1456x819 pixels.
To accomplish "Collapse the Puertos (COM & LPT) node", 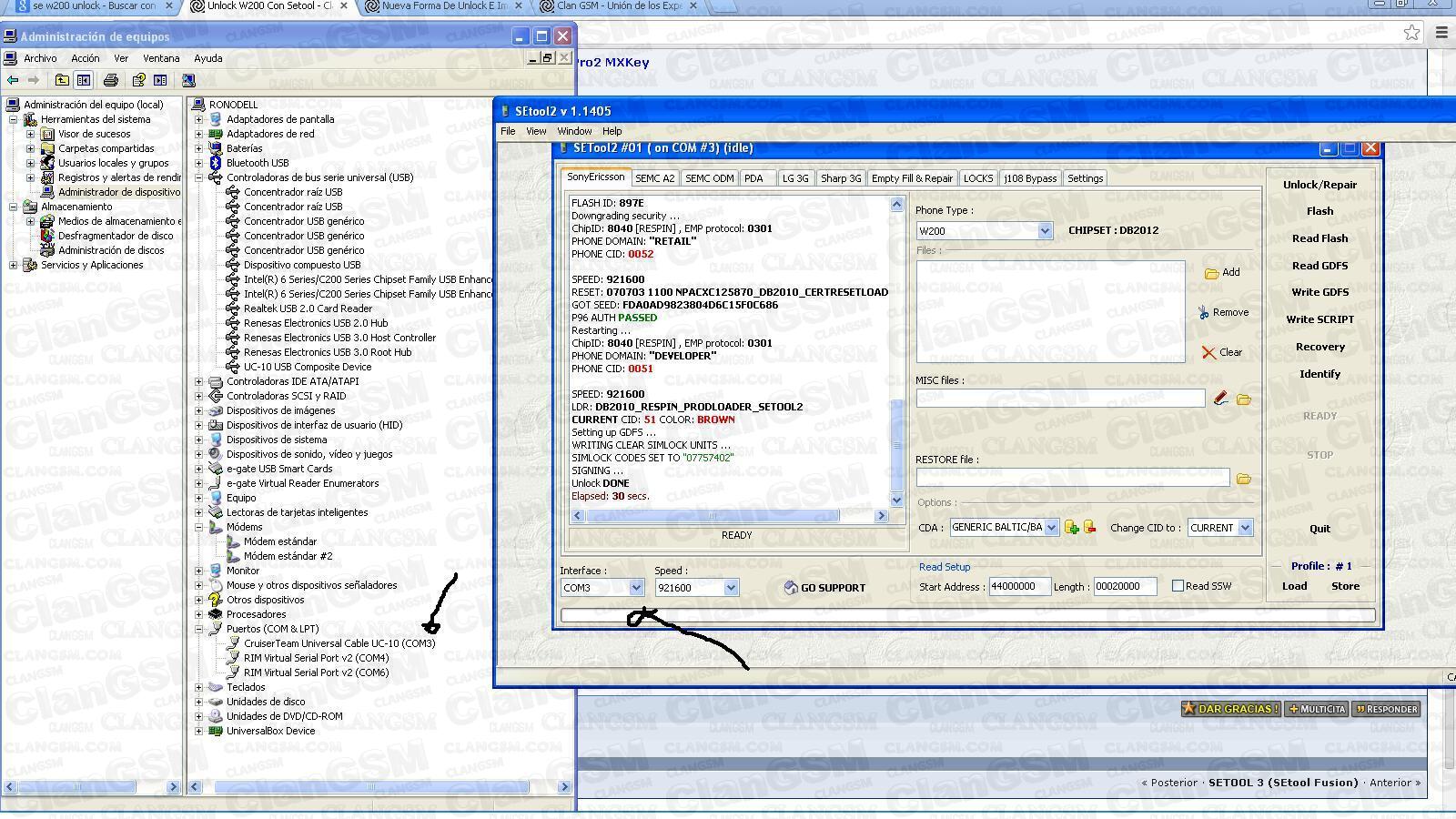I will pos(199,629).
